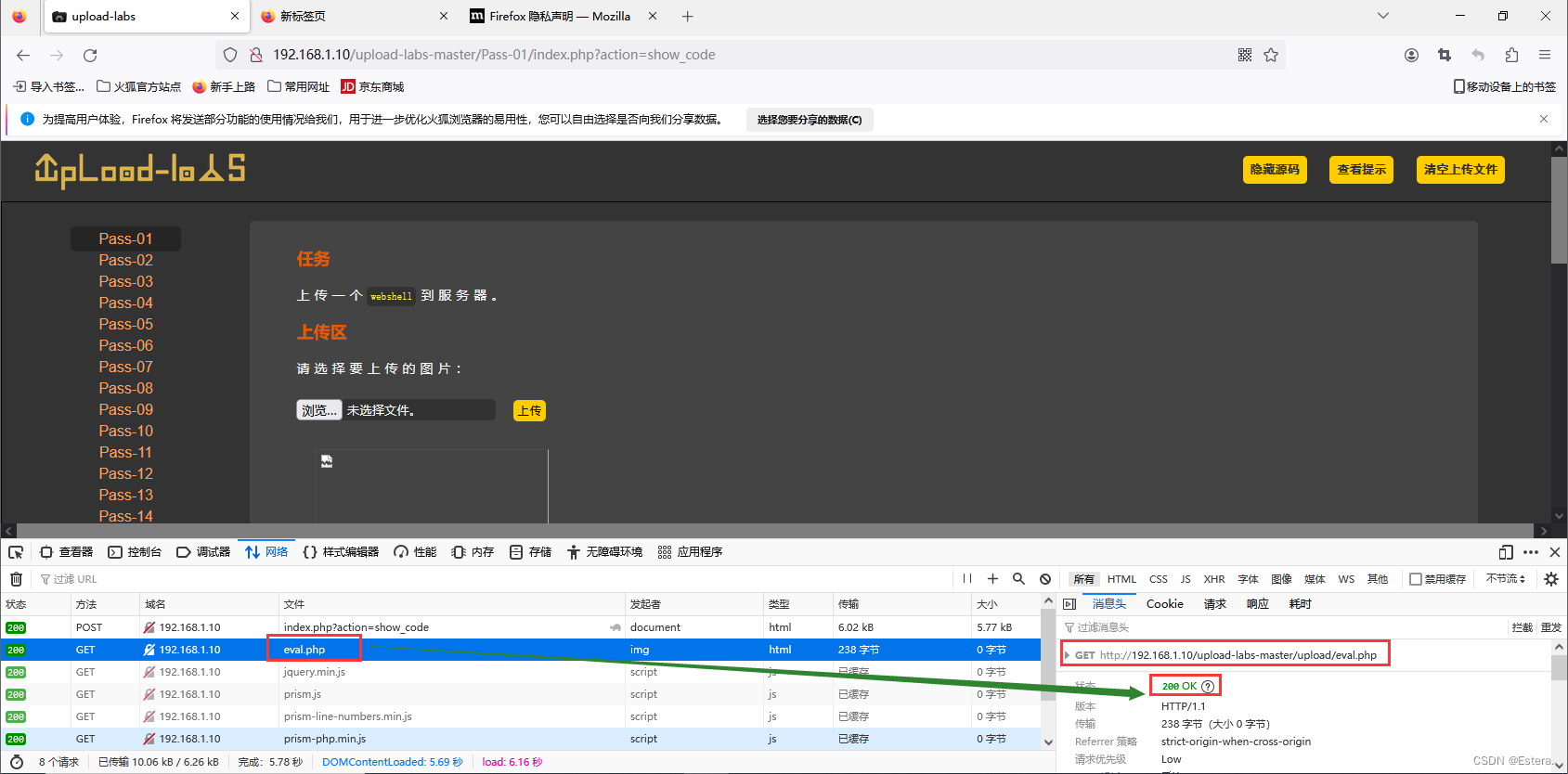Select the Cookie tab in request details

1164,604
